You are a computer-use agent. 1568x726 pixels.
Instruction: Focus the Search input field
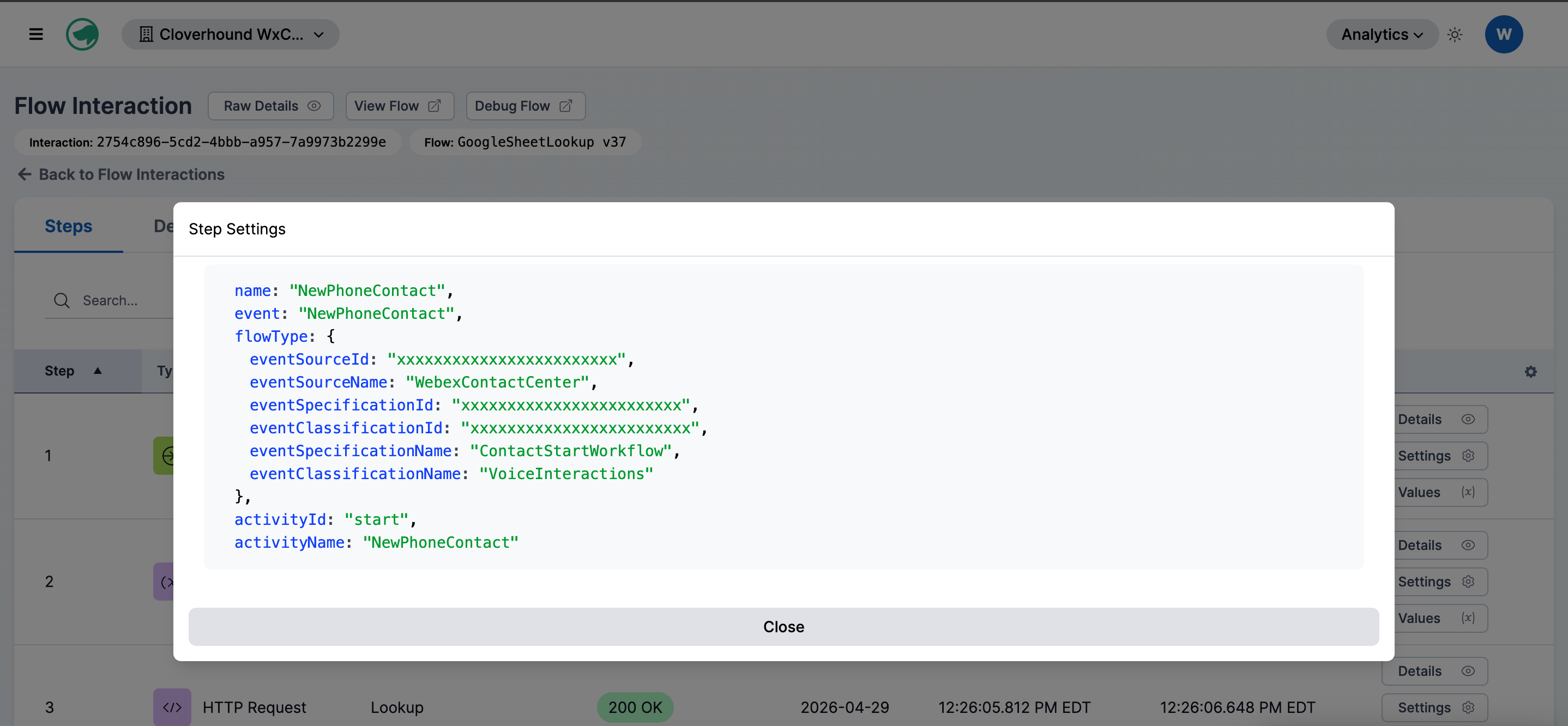(110, 301)
